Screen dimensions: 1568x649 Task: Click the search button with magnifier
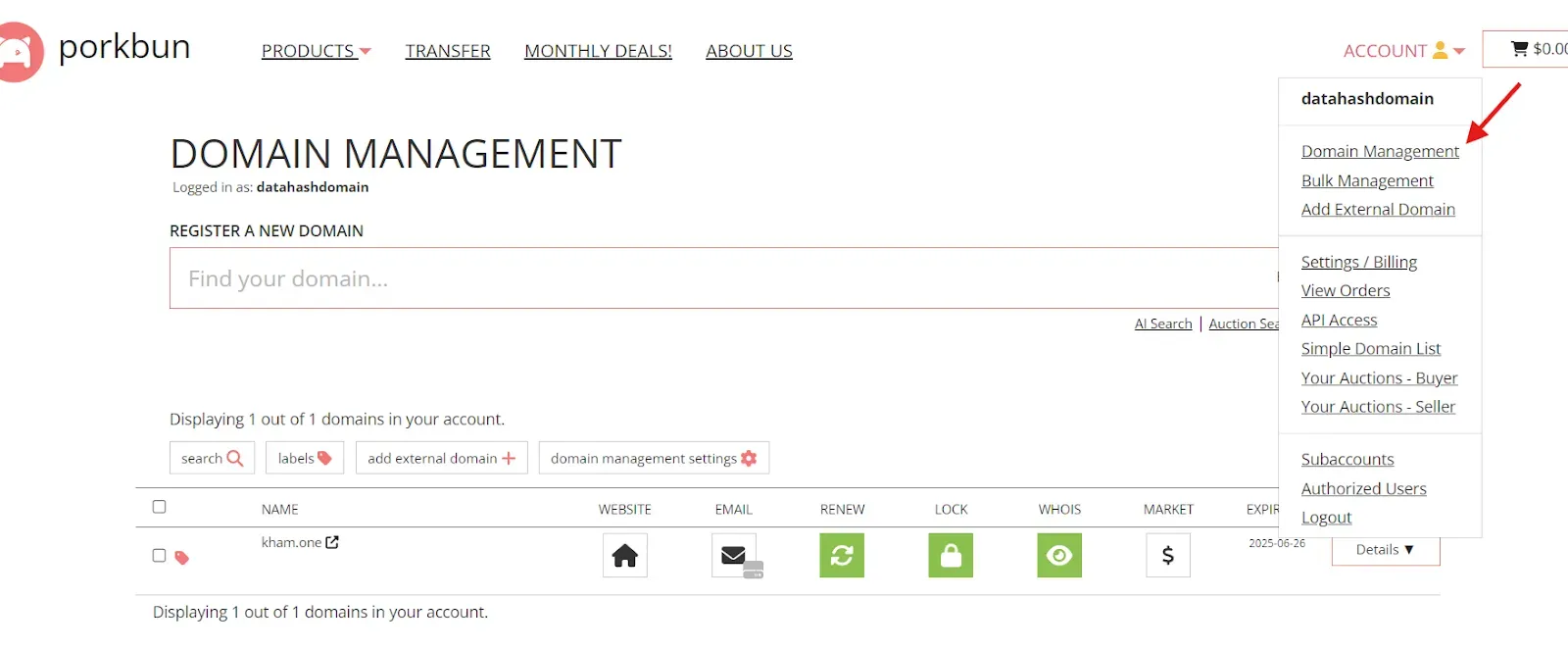(x=212, y=458)
